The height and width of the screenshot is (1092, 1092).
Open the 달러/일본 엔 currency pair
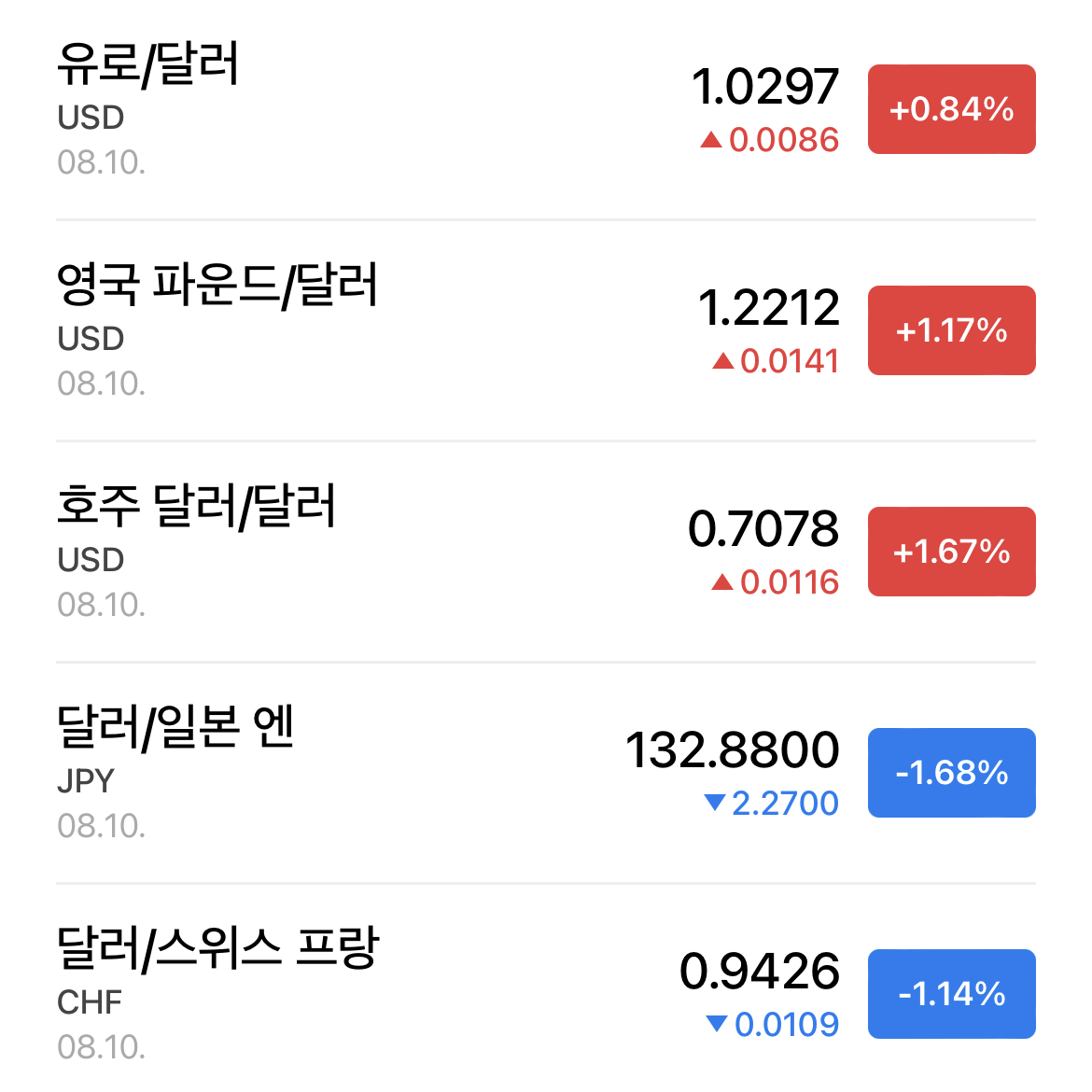[x=546, y=773]
